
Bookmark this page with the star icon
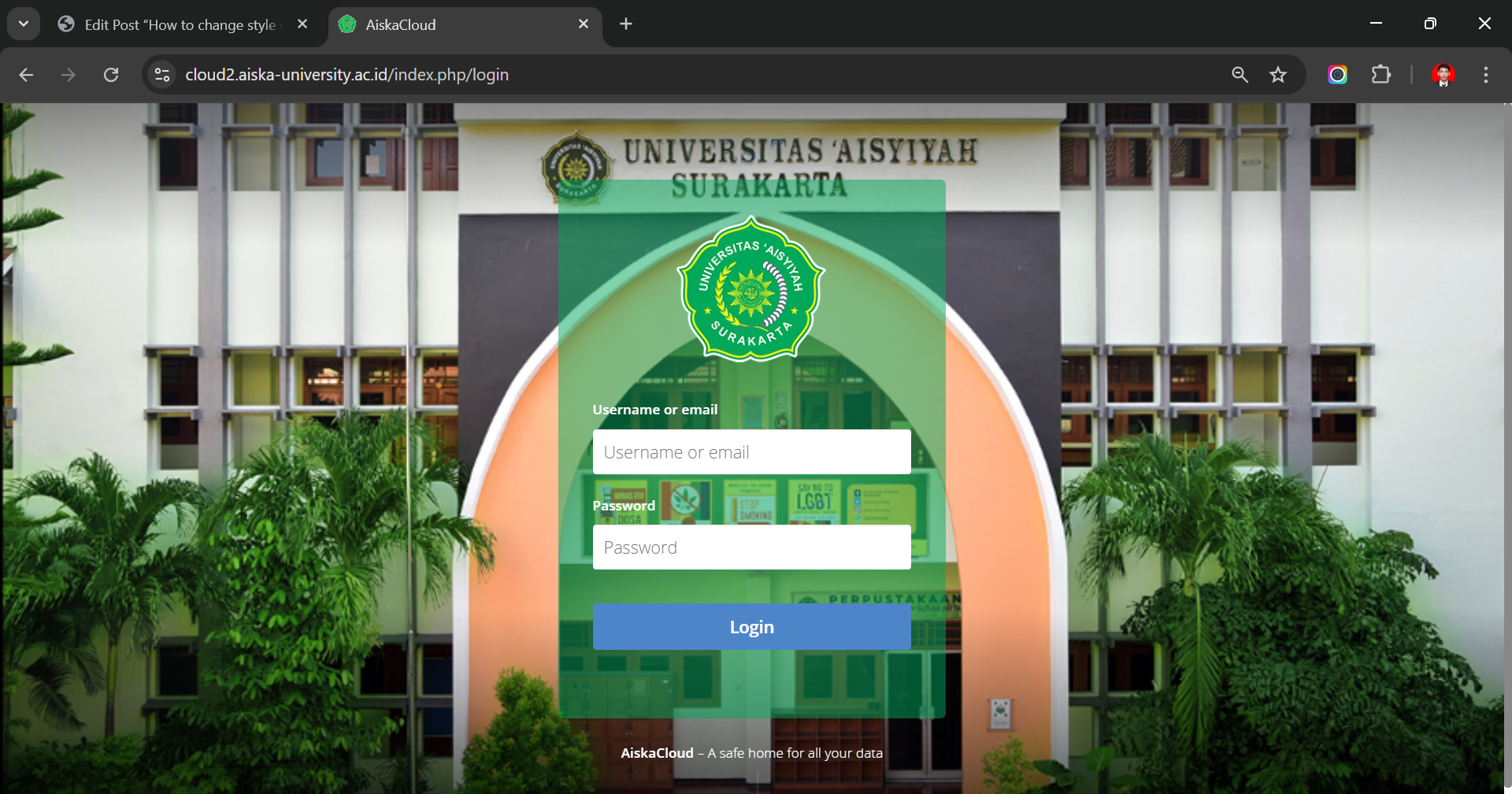pos(1277,75)
